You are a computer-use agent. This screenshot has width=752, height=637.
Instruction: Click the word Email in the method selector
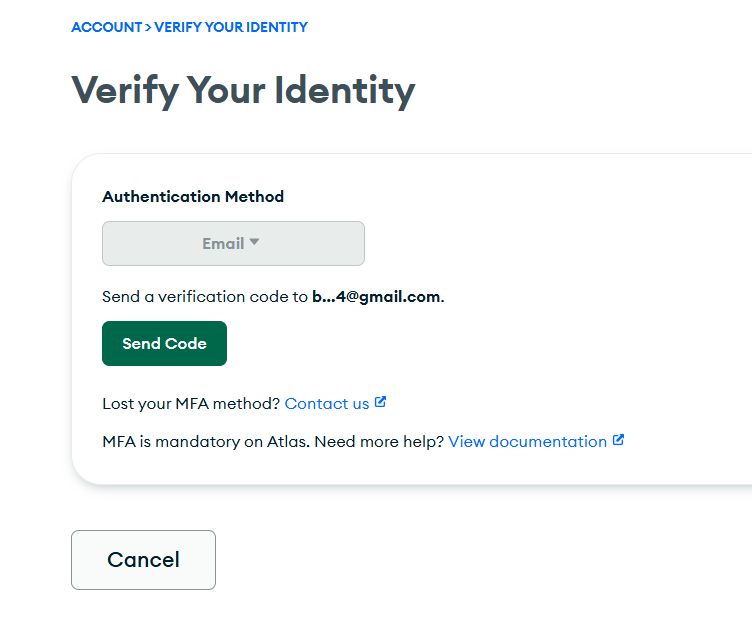click(222, 243)
